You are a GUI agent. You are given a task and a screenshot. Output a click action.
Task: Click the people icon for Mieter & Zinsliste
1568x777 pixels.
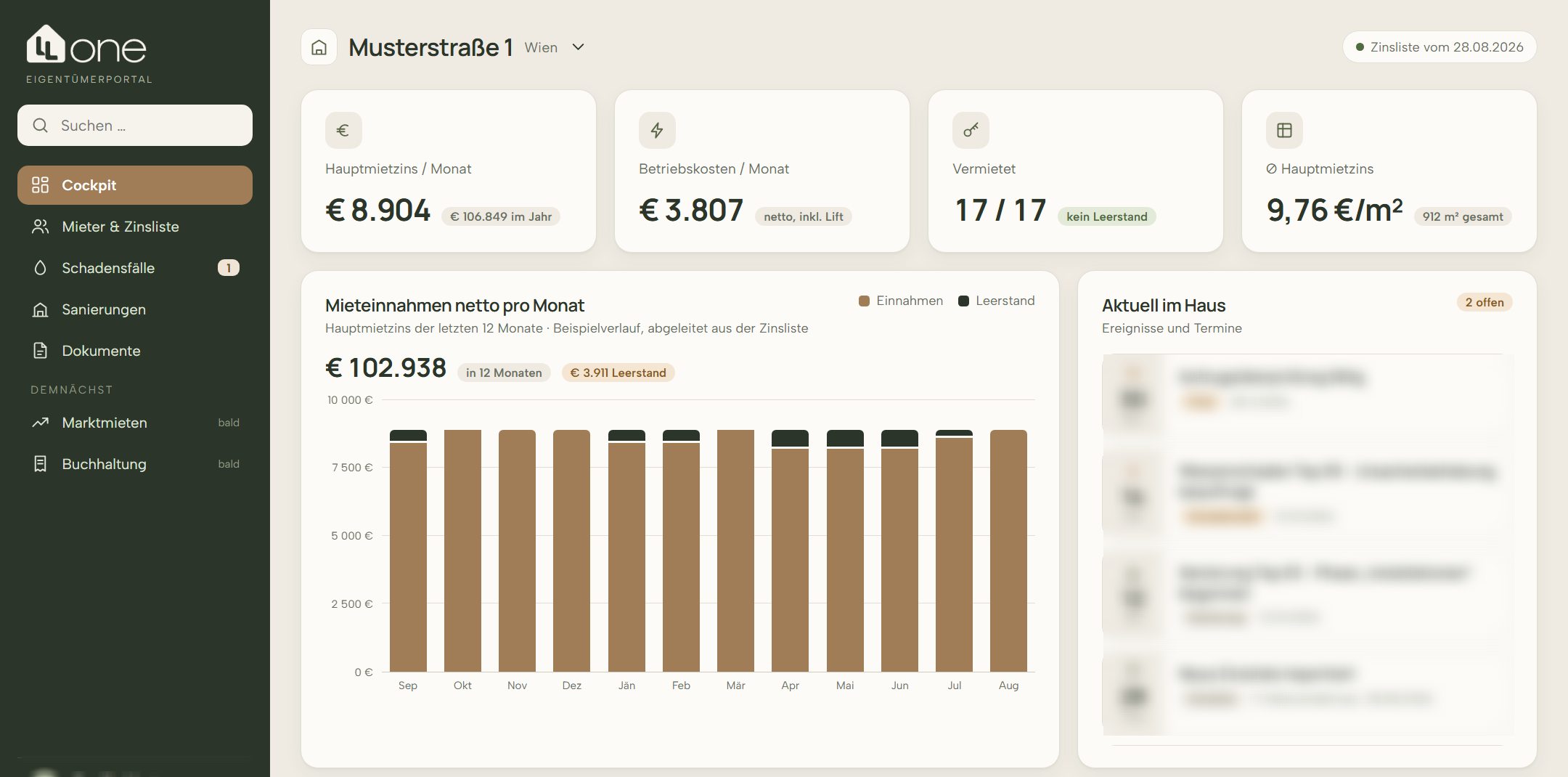tap(41, 227)
